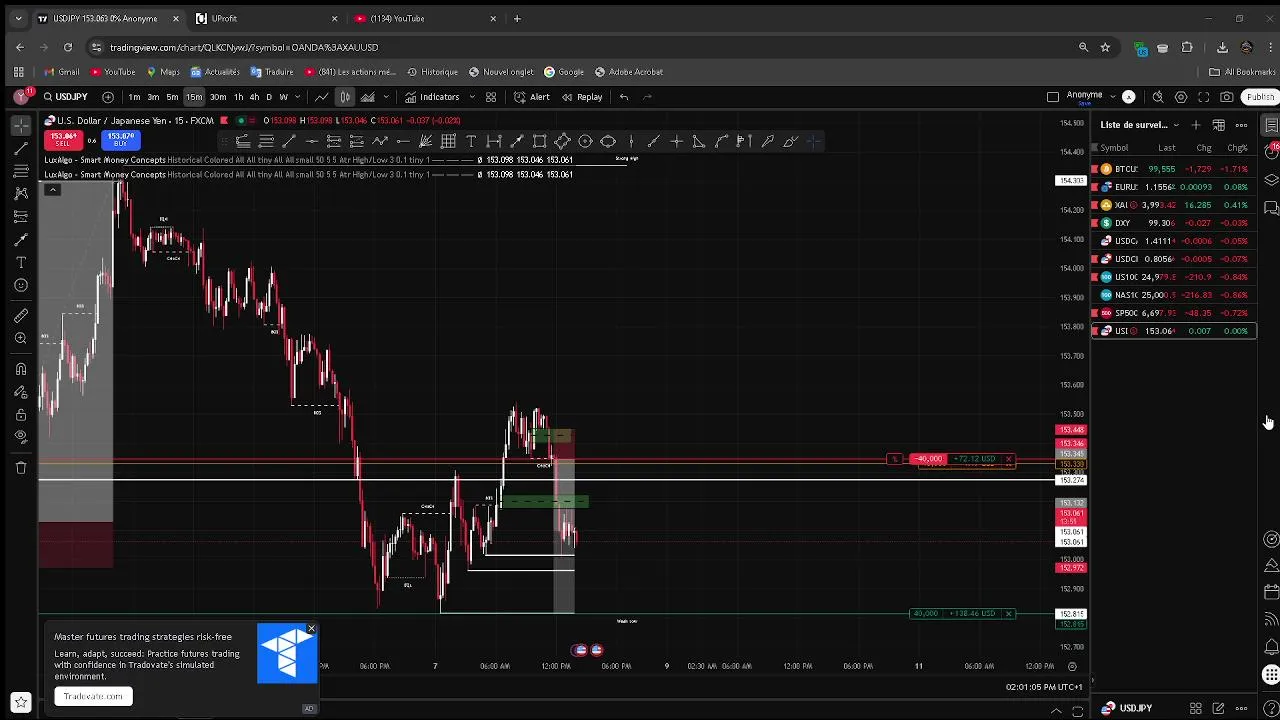Click the Publish button
The width and height of the screenshot is (1280, 720).
pyautogui.click(x=1260, y=97)
